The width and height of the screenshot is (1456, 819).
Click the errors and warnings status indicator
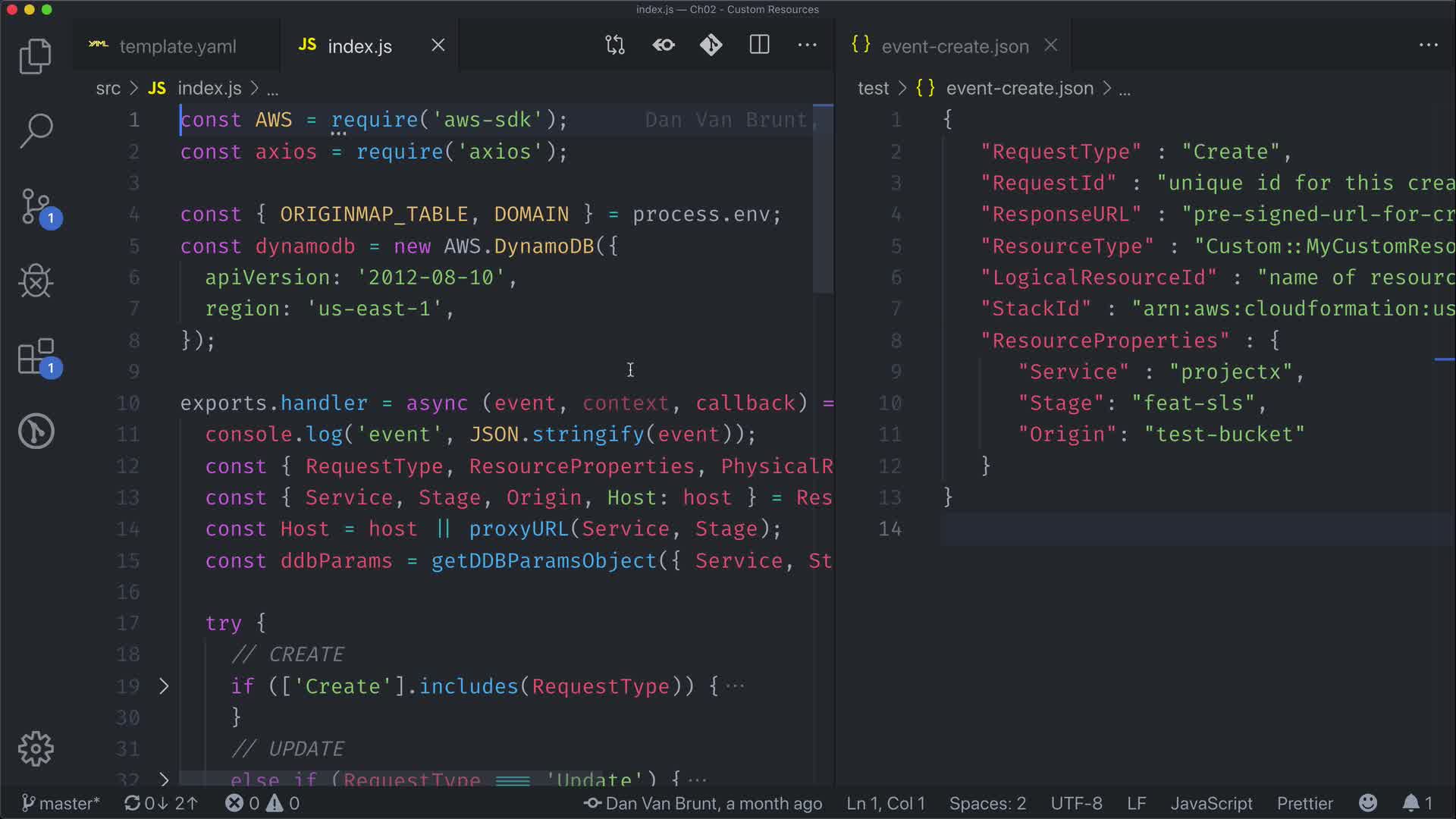click(x=262, y=803)
